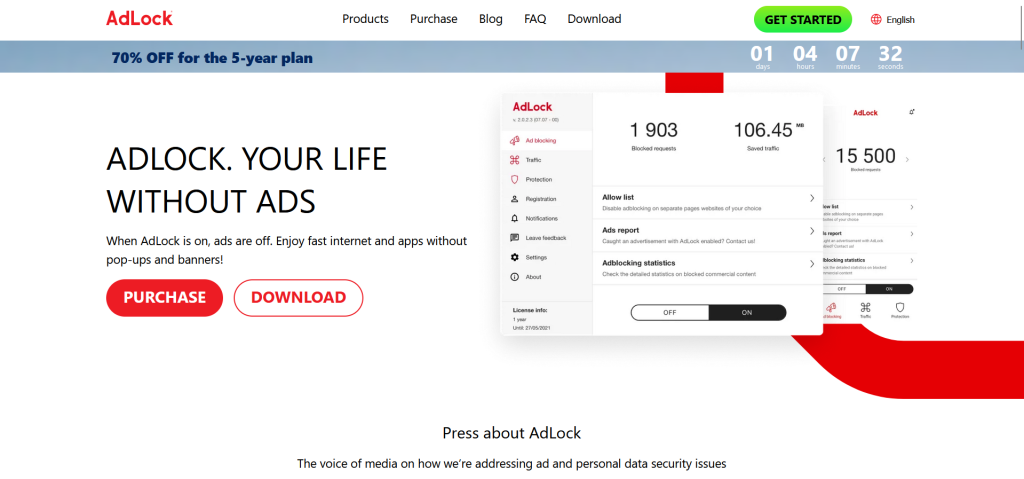Select the Ad blocking label in the sidebar

click(541, 140)
